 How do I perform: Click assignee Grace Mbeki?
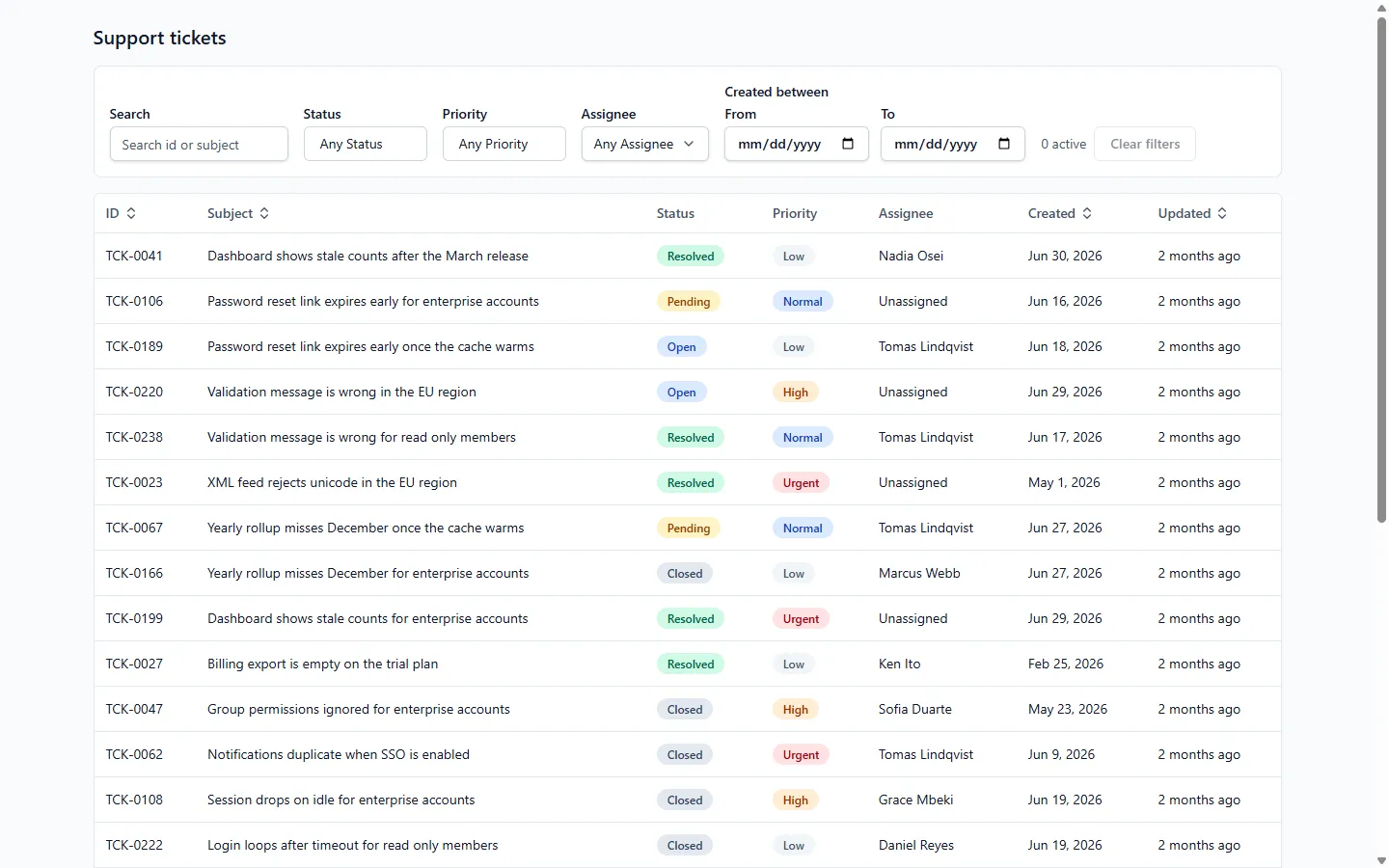[x=915, y=800]
